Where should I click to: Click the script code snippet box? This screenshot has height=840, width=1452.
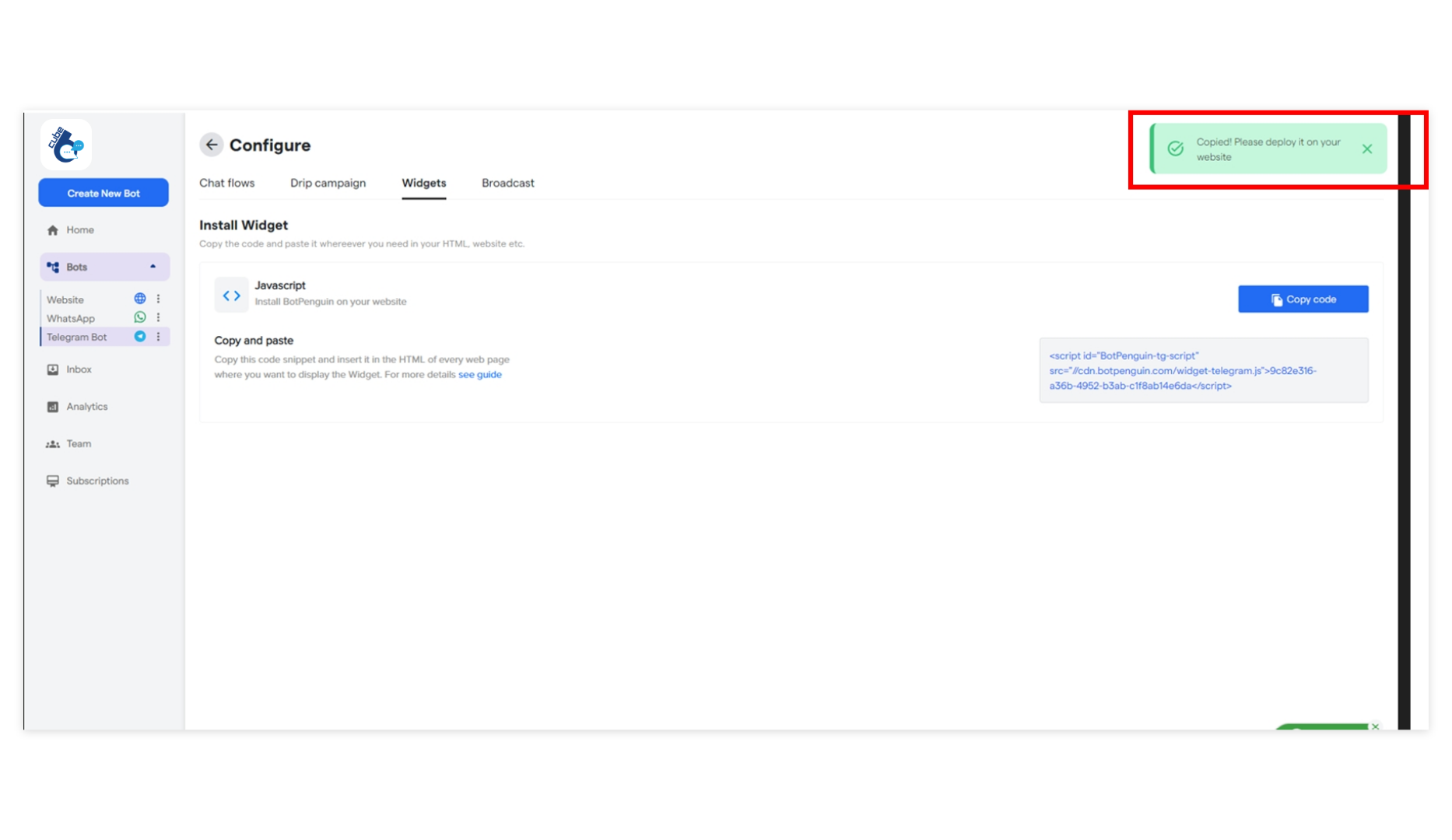[x=1204, y=370]
